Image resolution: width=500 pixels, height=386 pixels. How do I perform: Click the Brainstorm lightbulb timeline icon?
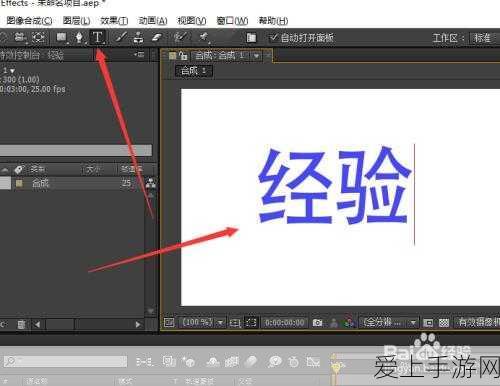tap(275, 361)
